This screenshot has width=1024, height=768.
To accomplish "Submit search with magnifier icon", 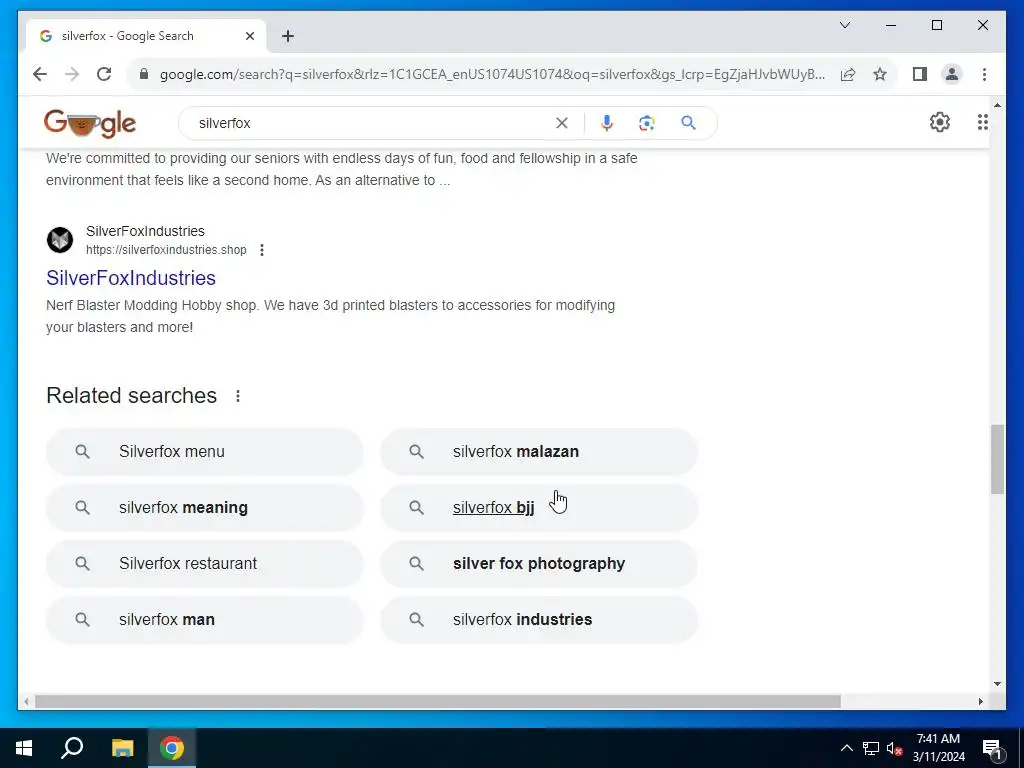I will tap(688, 123).
